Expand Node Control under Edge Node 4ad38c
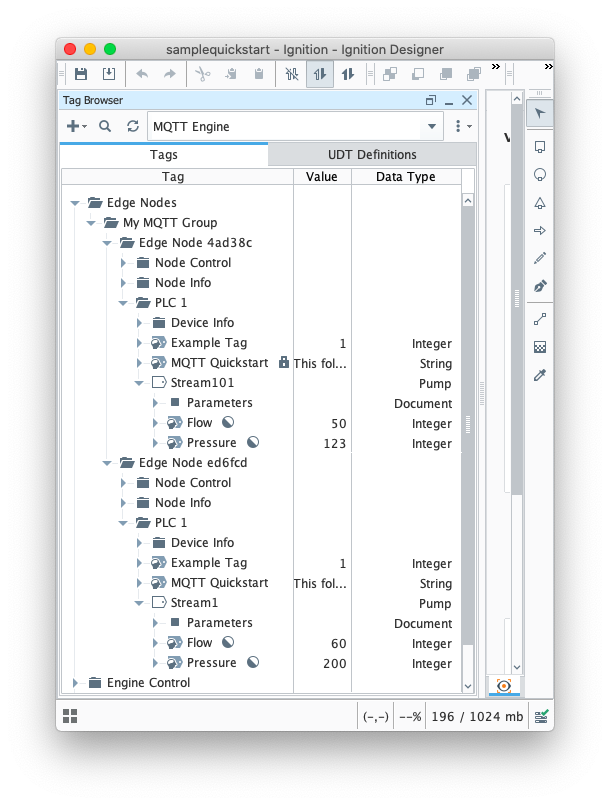The height and width of the screenshot is (805, 610). coord(123,263)
